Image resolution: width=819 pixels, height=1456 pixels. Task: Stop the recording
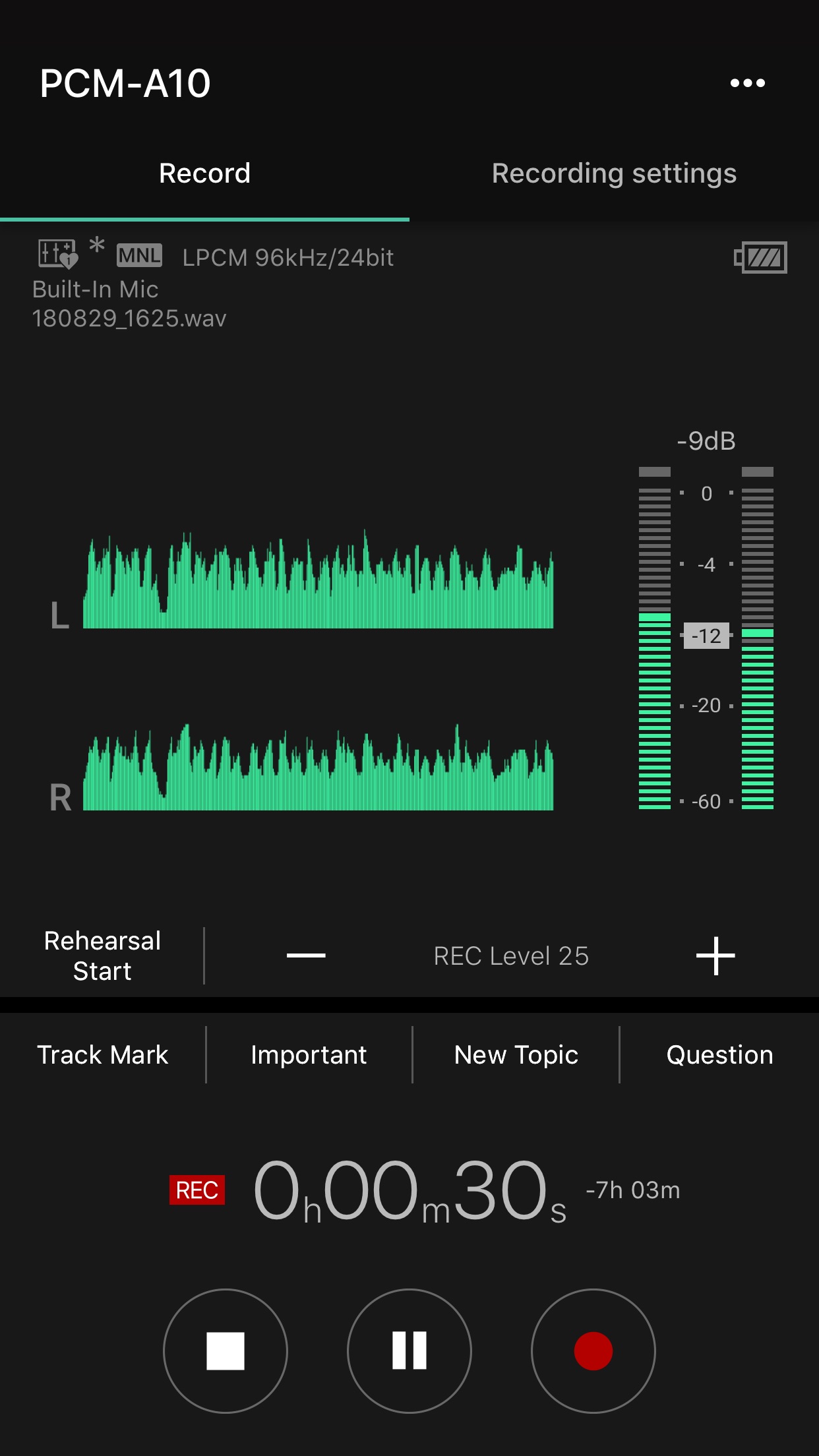[226, 1351]
